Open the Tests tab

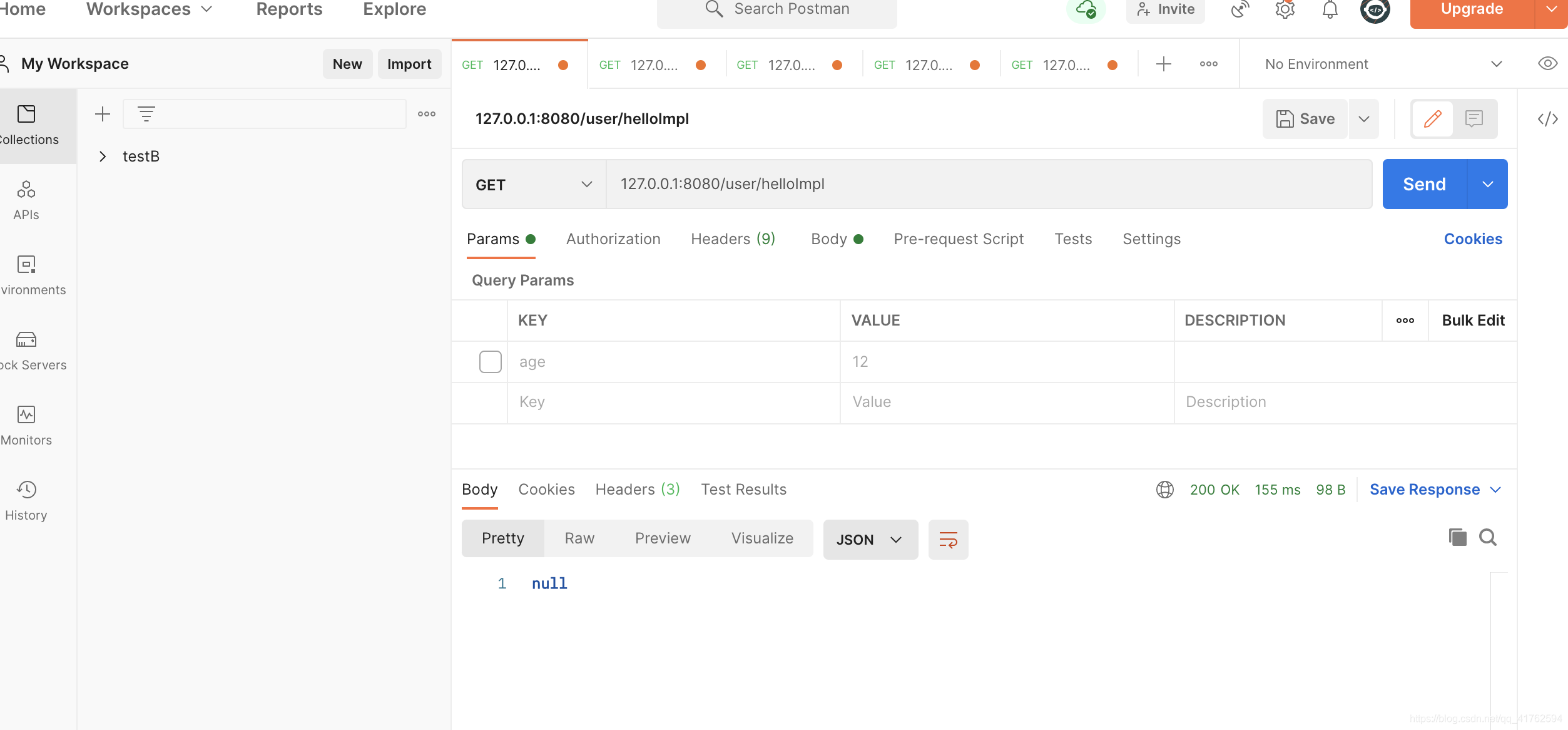click(1073, 239)
